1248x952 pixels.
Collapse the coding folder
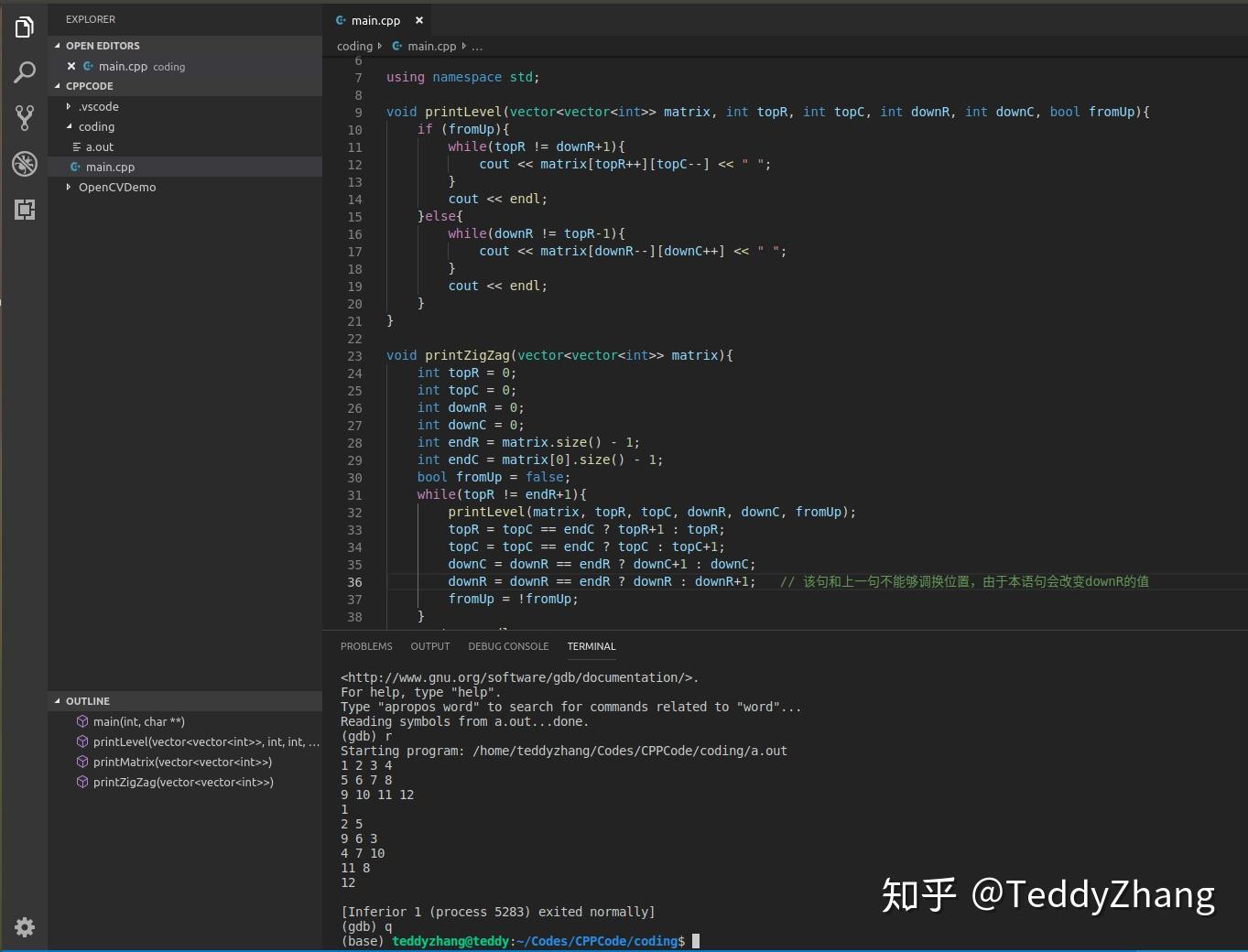click(69, 126)
